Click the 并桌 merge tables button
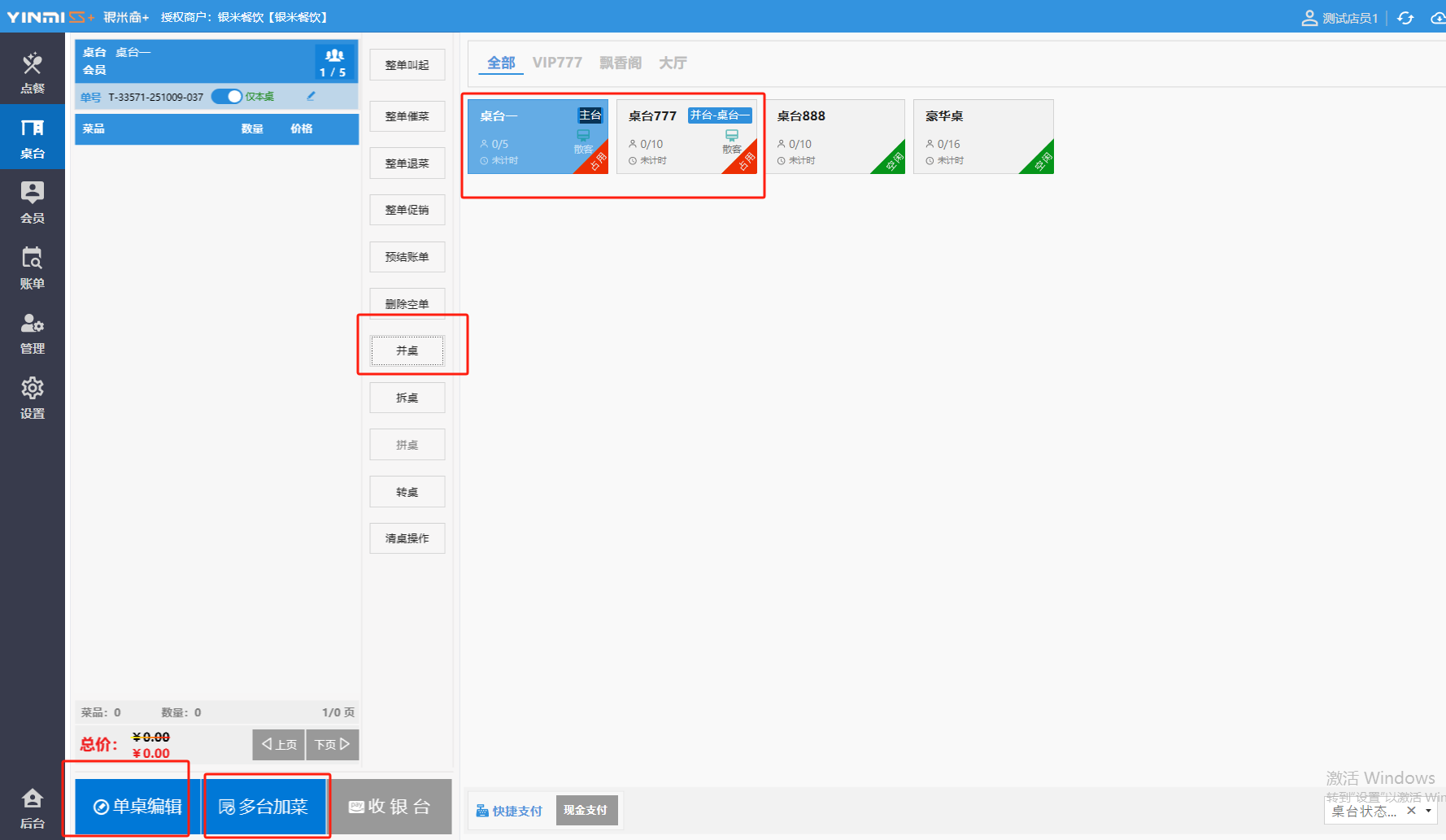Image resolution: width=1446 pixels, height=840 pixels. point(407,350)
